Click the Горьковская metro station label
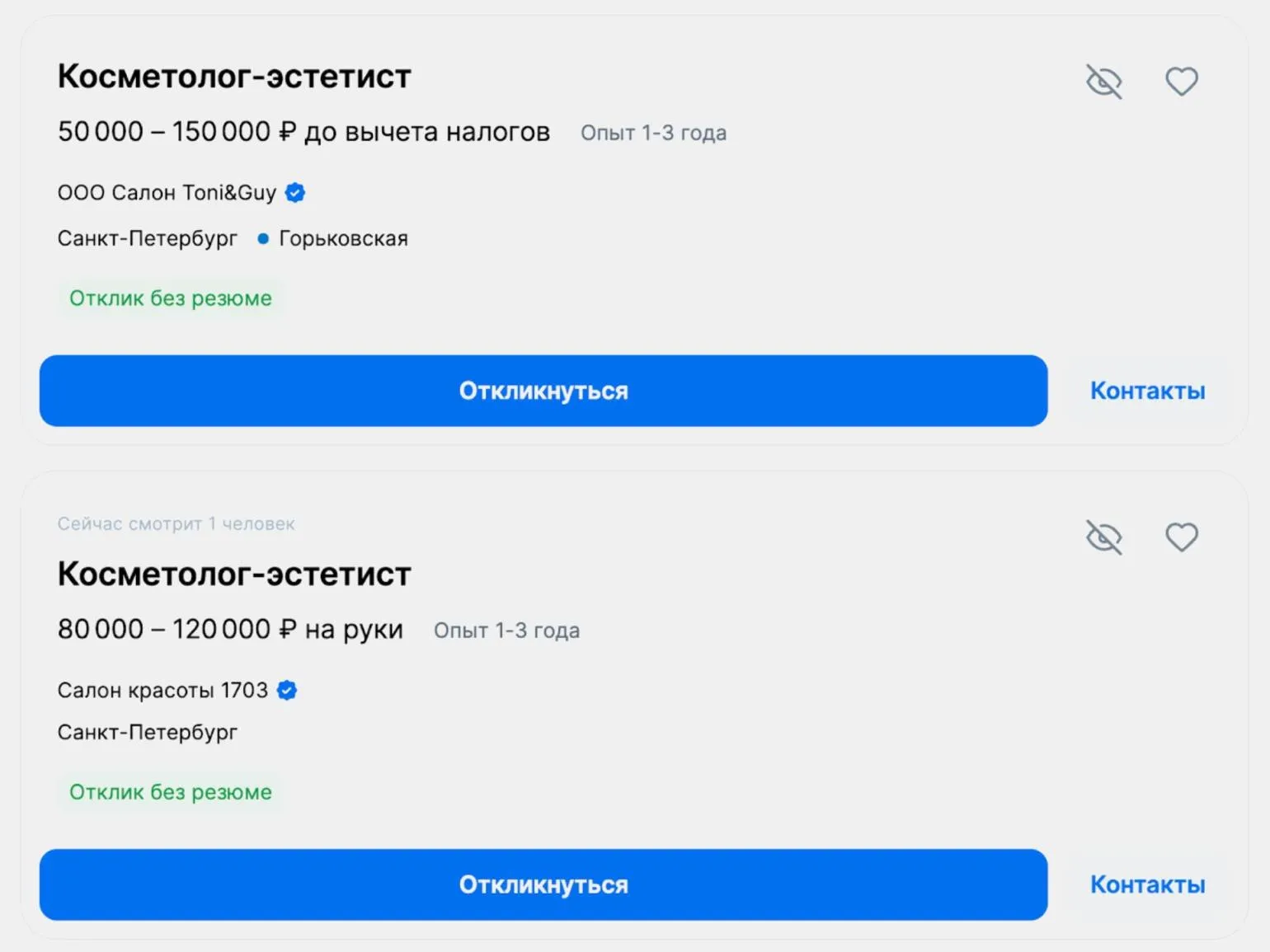The width and height of the screenshot is (1270, 952). [x=343, y=239]
